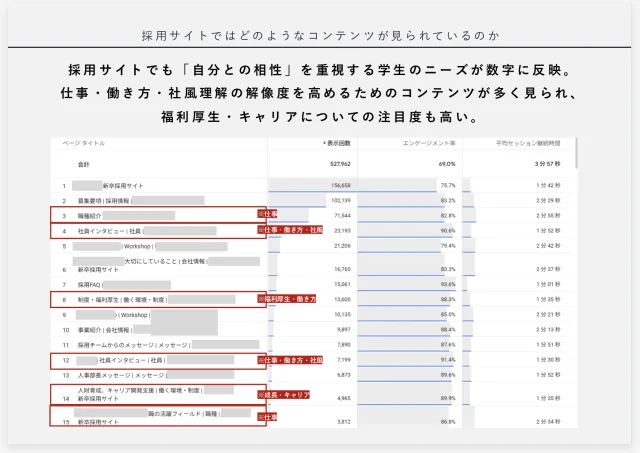Click the view count 6,873
Image resolution: width=640 pixels, height=453 pixels.
pyautogui.click(x=344, y=375)
